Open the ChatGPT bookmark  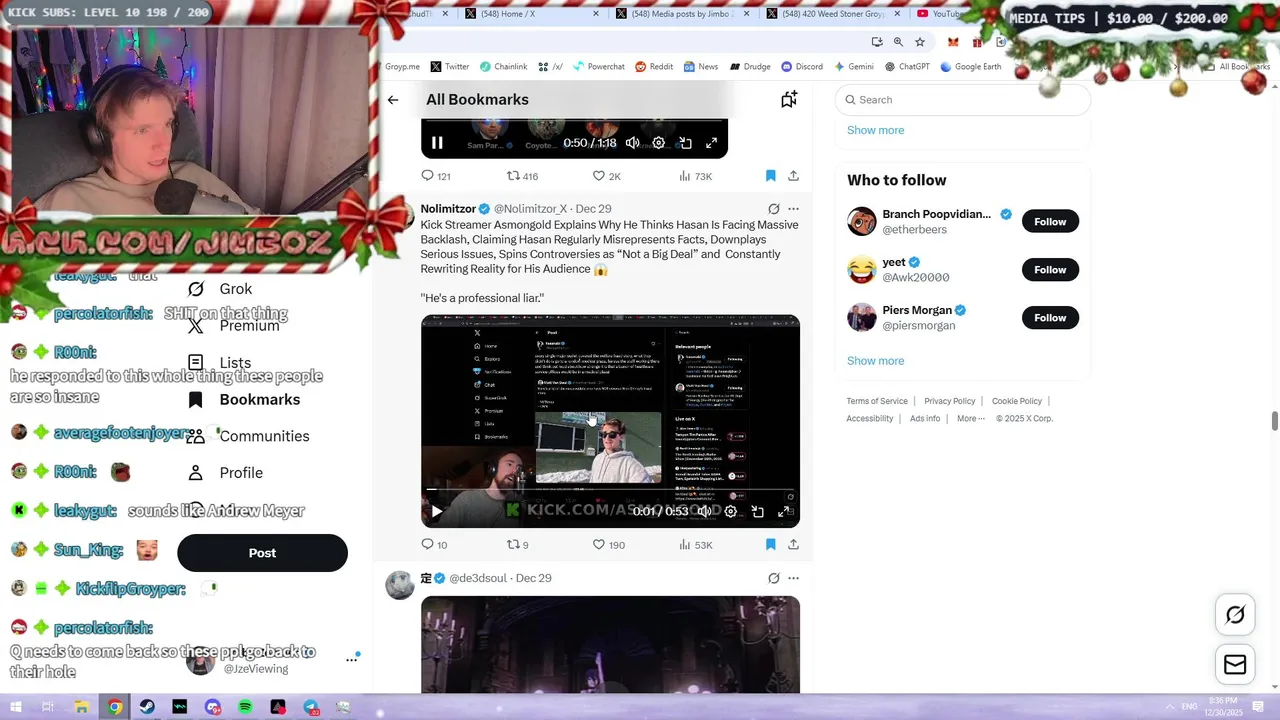pos(907,67)
